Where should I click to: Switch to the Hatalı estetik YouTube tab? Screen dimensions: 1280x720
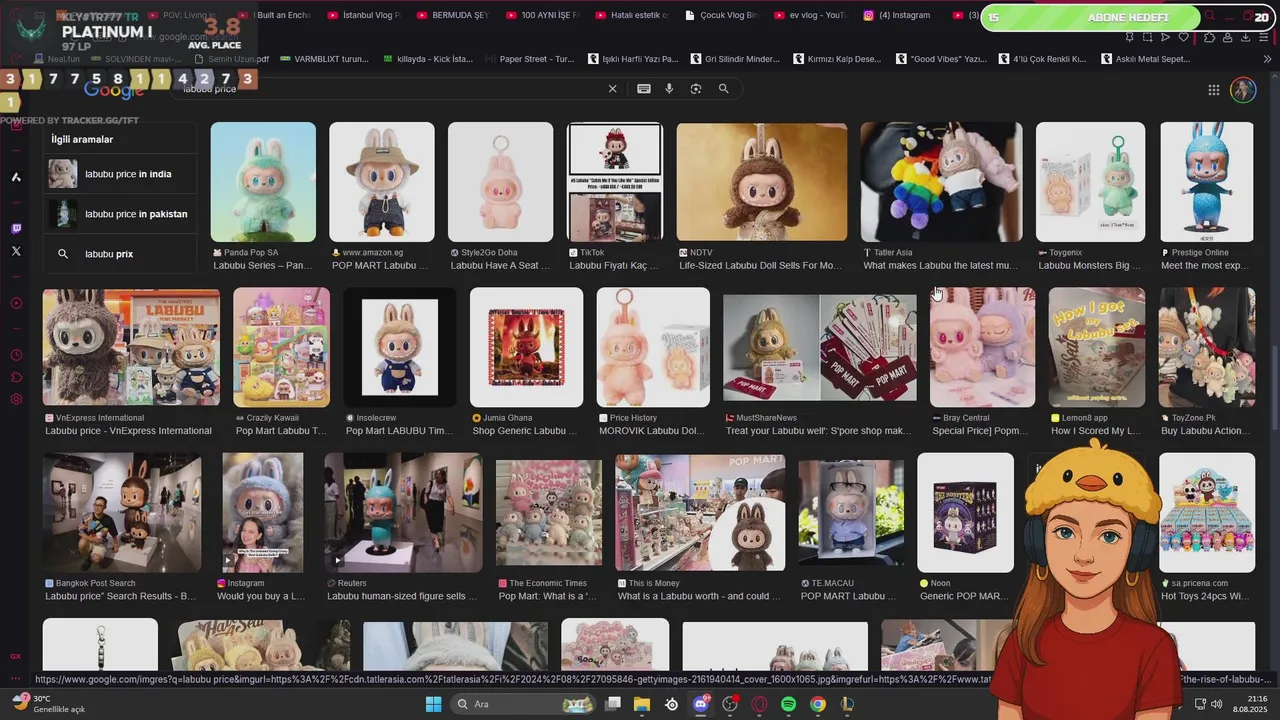pyautogui.click(x=631, y=15)
